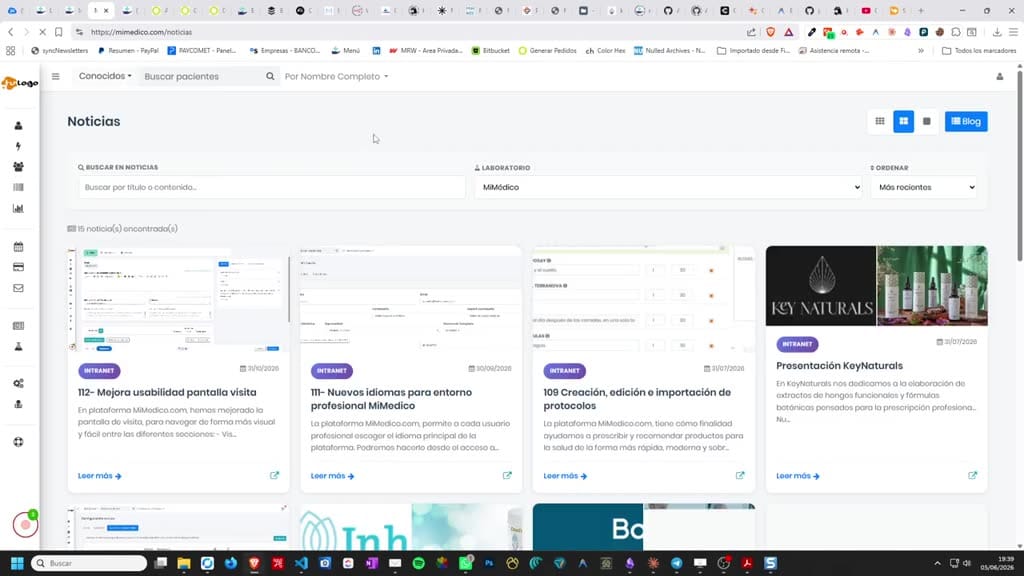Click the credit card sidebar icon
1024x576 pixels.
pyautogui.click(x=18, y=267)
